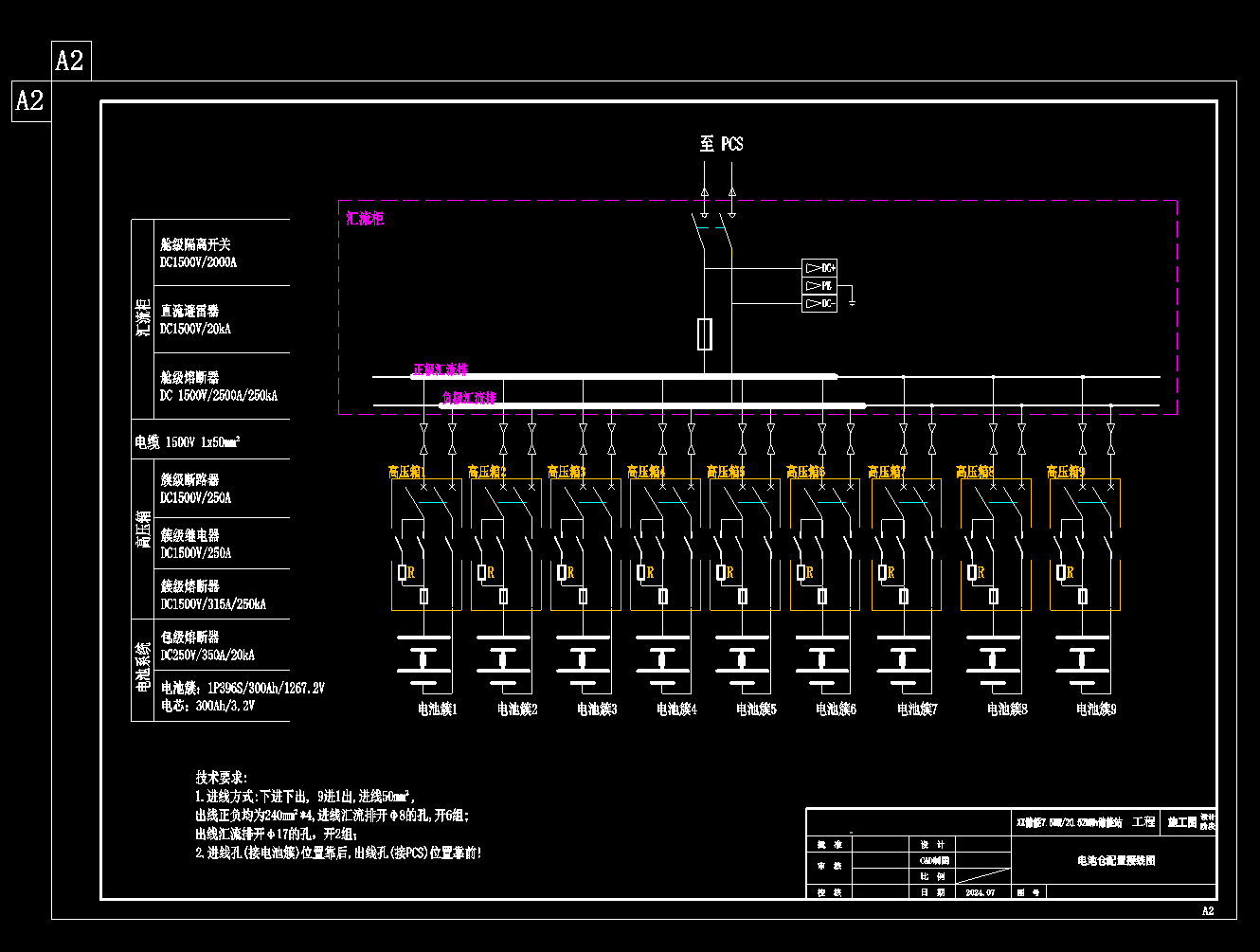
Task: Select the DC1500V/315A/250kA fuse spec
Action: (x=213, y=603)
